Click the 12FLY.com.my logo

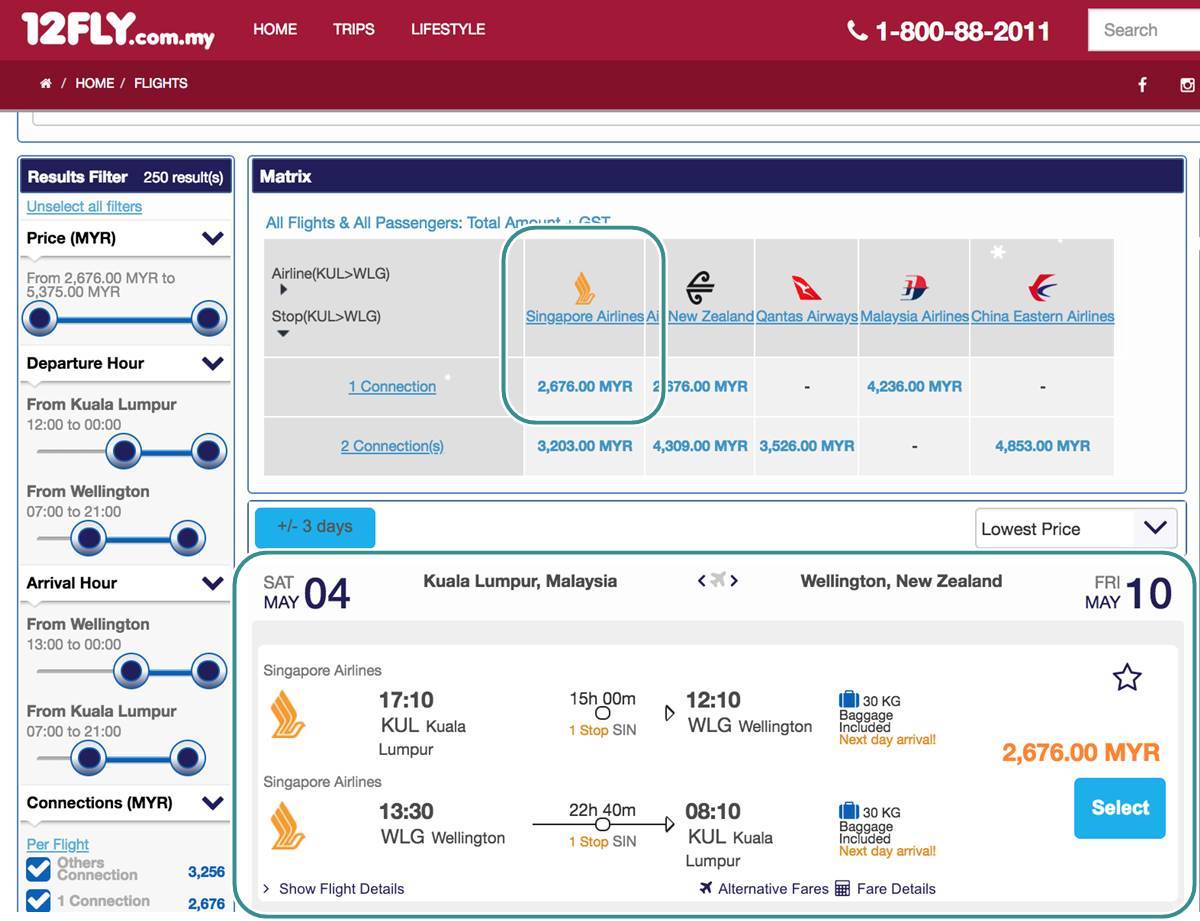click(x=118, y=30)
